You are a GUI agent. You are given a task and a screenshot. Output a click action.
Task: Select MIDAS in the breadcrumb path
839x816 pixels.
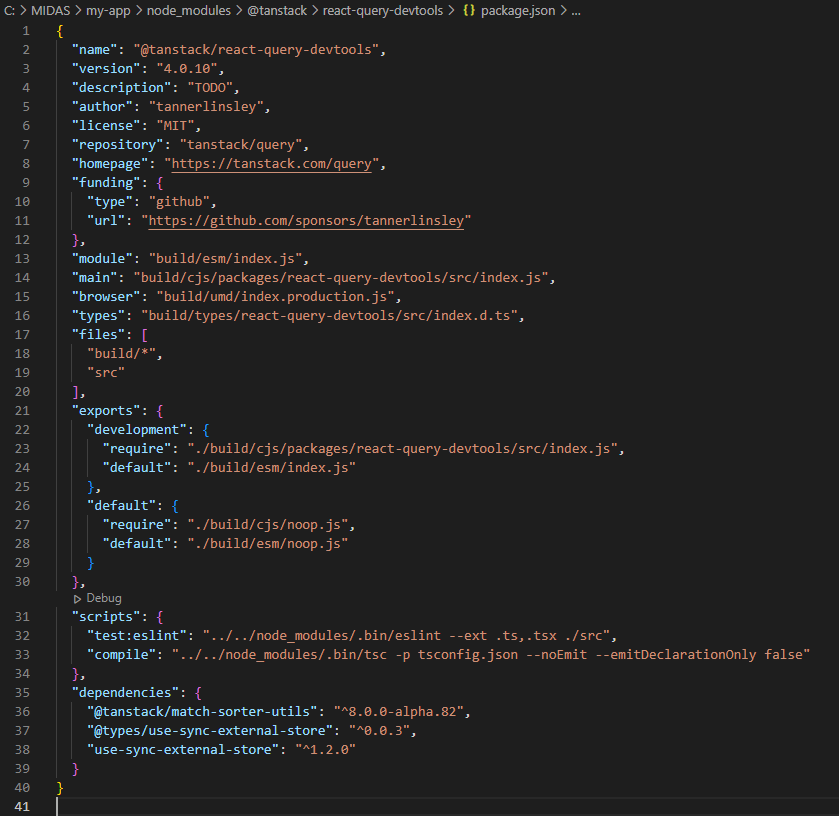click(x=50, y=11)
